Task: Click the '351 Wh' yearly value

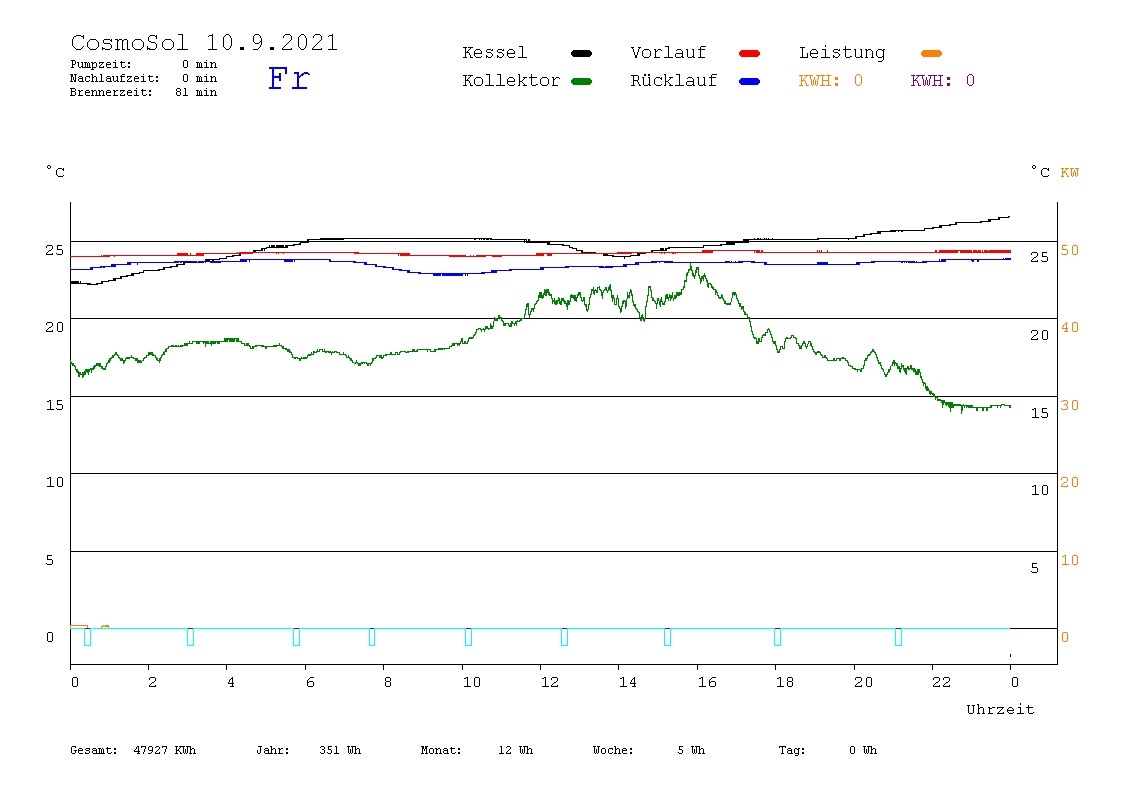Action: (x=340, y=750)
